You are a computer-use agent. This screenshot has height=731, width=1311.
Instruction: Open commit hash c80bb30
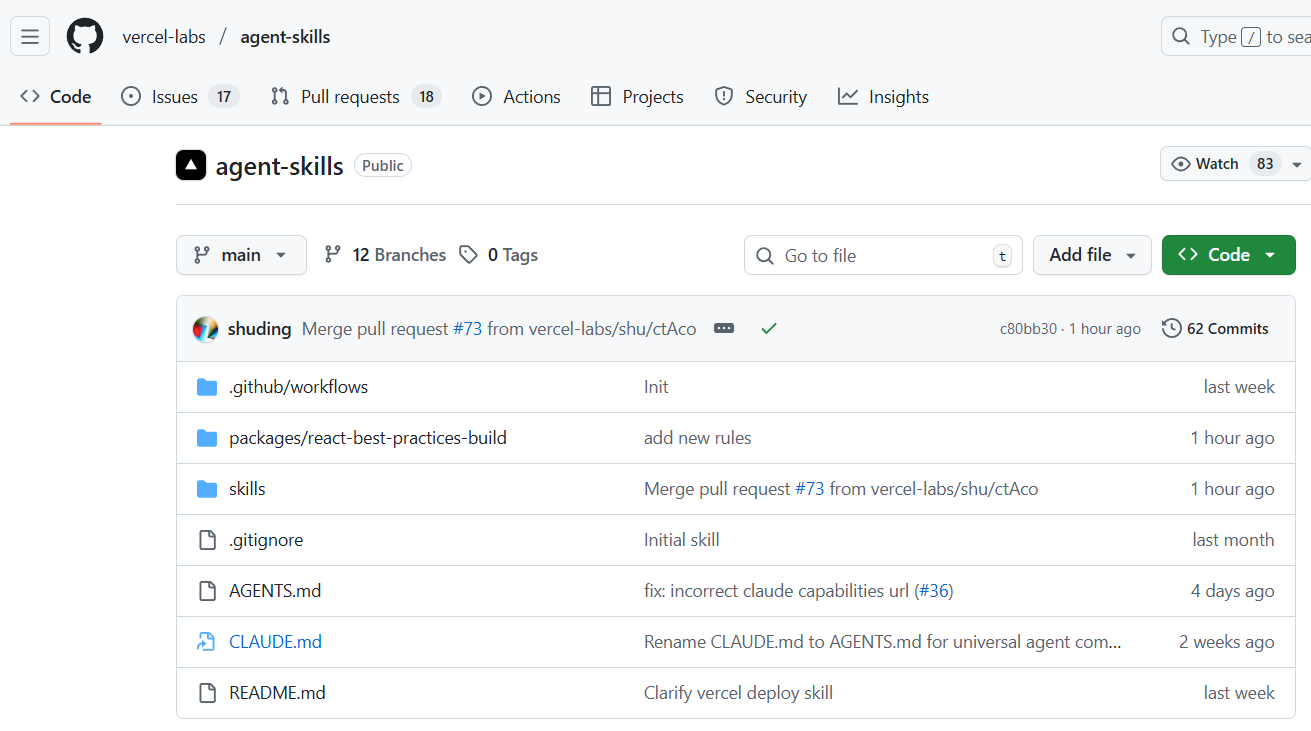(1028, 329)
